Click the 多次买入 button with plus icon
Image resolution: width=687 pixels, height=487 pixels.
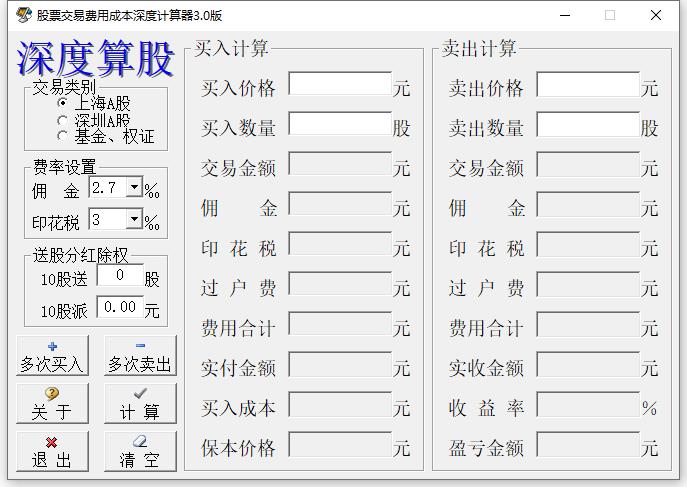pos(52,356)
